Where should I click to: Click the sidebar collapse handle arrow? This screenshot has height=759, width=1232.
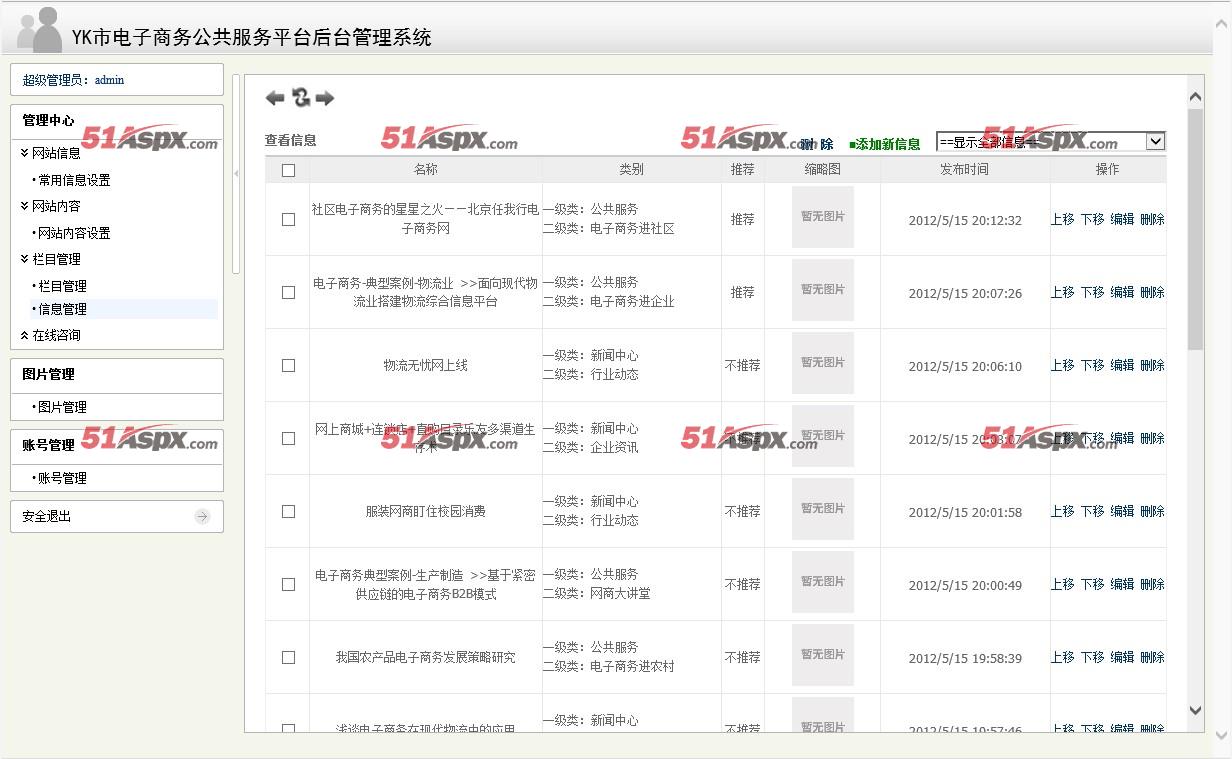point(236,174)
